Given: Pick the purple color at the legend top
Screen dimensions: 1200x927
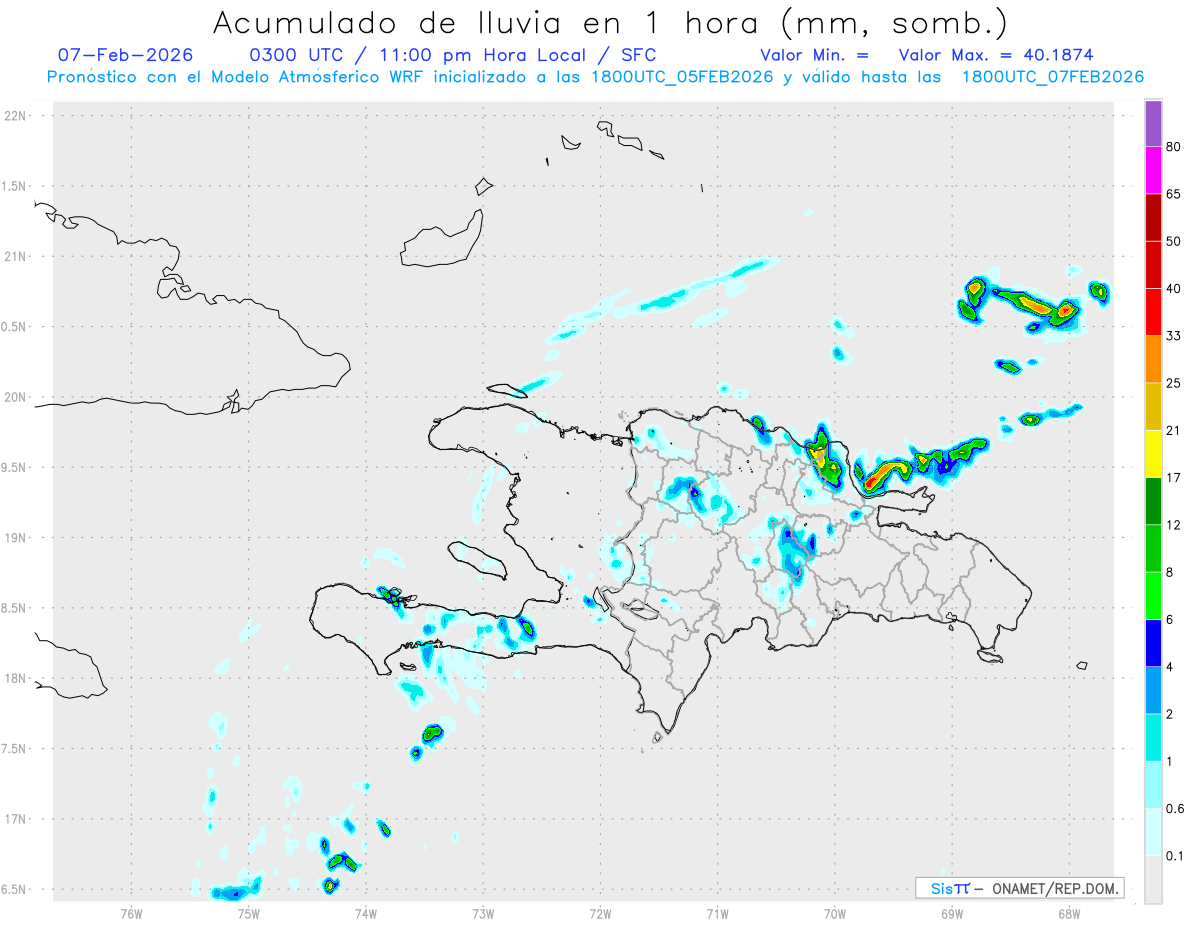Looking at the screenshot, I should 1153,124.
